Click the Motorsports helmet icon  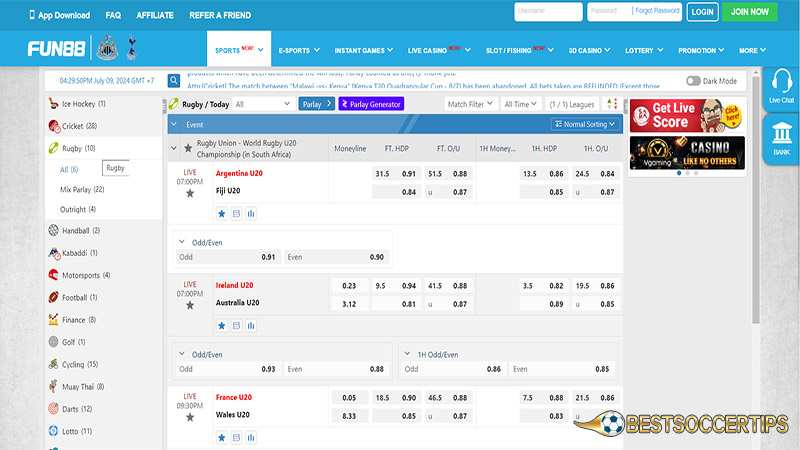tap(54, 275)
